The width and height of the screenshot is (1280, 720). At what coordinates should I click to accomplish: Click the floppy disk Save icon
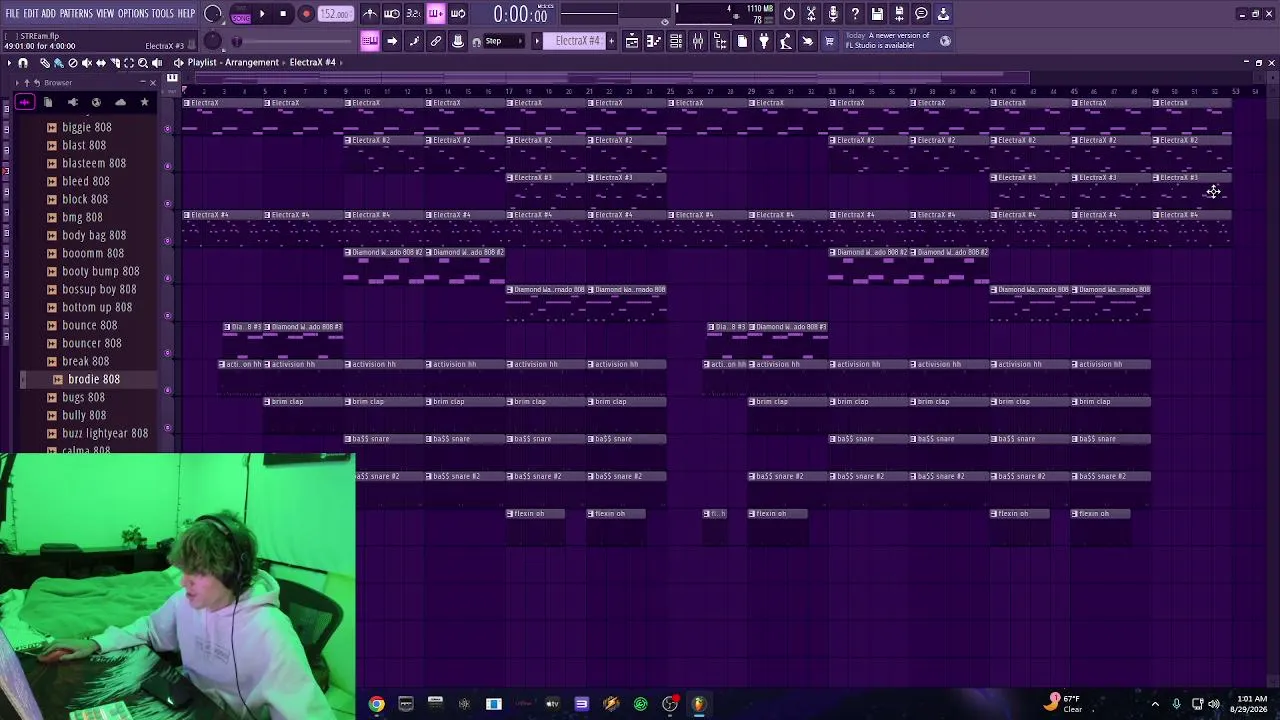877,14
